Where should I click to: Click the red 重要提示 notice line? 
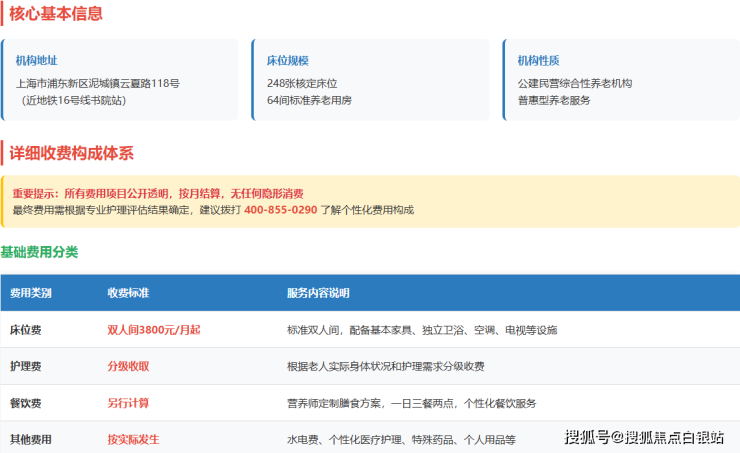pyautogui.click(x=157, y=193)
